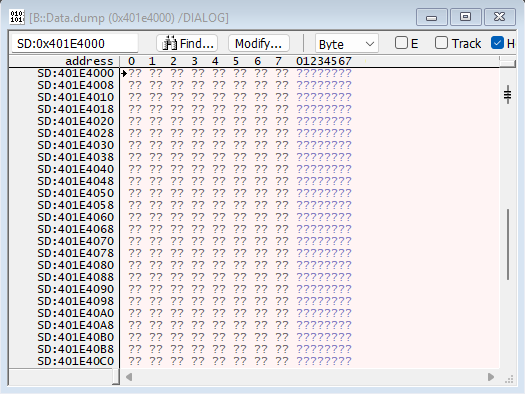The image size is (525, 394).
Task: Click the 01234567 ASCII column header
Action: pyautogui.click(x=324, y=61)
